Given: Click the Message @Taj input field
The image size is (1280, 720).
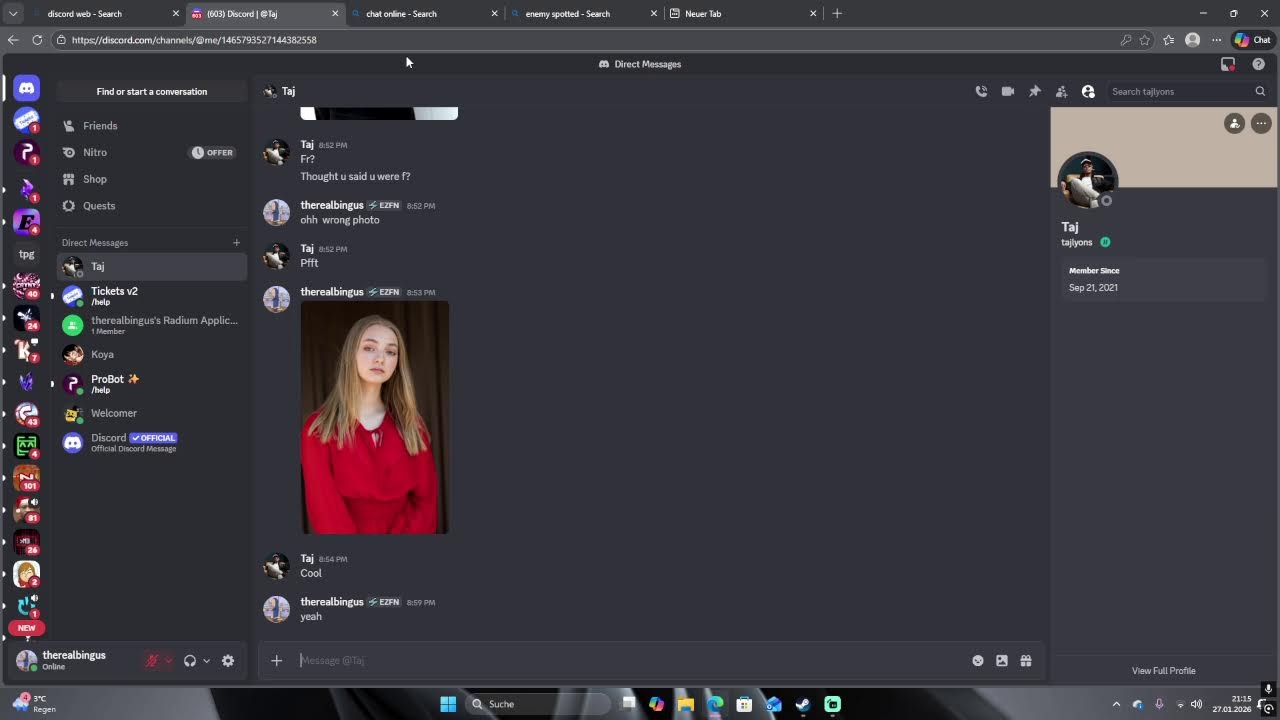Looking at the screenshot, I should click(630, 660).
